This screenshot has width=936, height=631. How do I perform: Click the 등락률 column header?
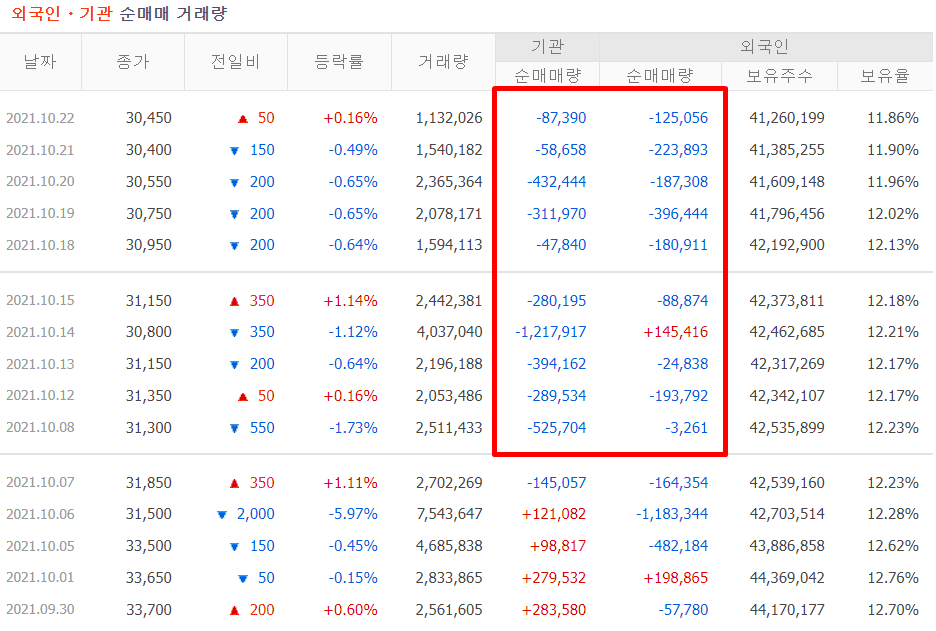(x=339, y=61)
